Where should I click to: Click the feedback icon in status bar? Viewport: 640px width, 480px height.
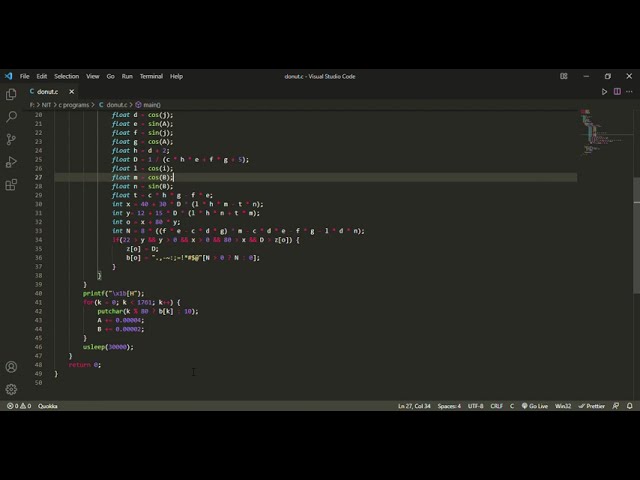616,406
